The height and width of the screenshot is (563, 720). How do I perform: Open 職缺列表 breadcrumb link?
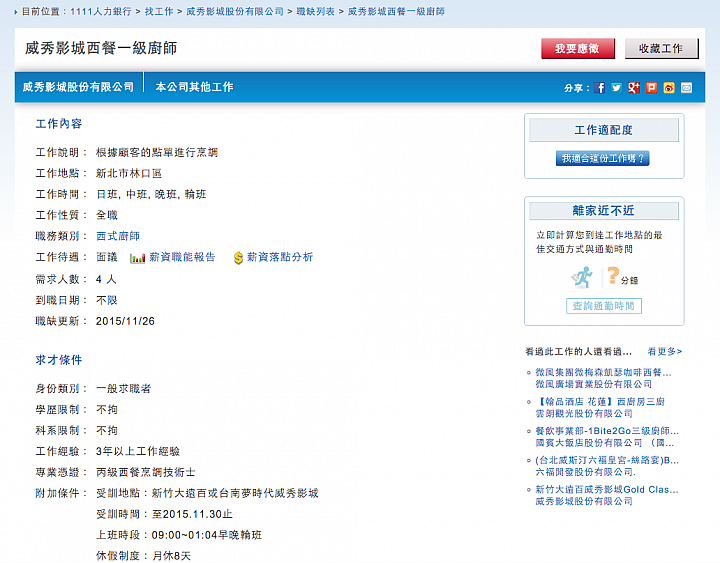point(315,11)
